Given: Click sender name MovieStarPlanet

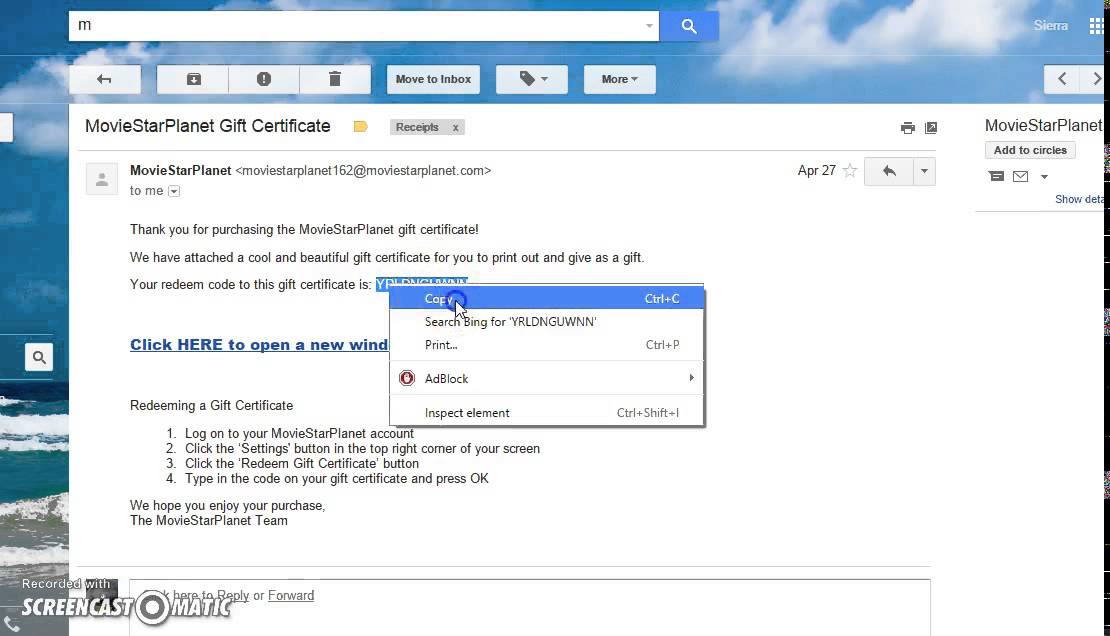Looking at the screenshot, I should 181,171.
